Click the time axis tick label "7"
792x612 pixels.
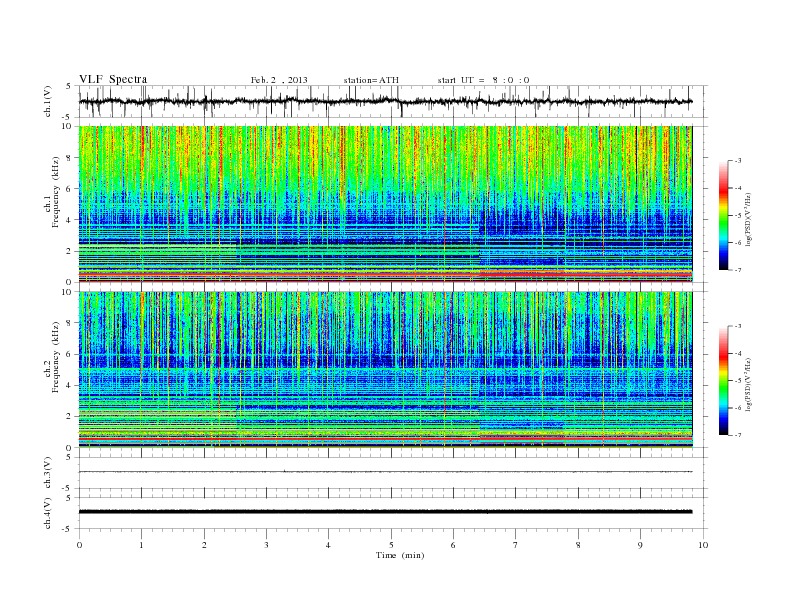(516, 545)
